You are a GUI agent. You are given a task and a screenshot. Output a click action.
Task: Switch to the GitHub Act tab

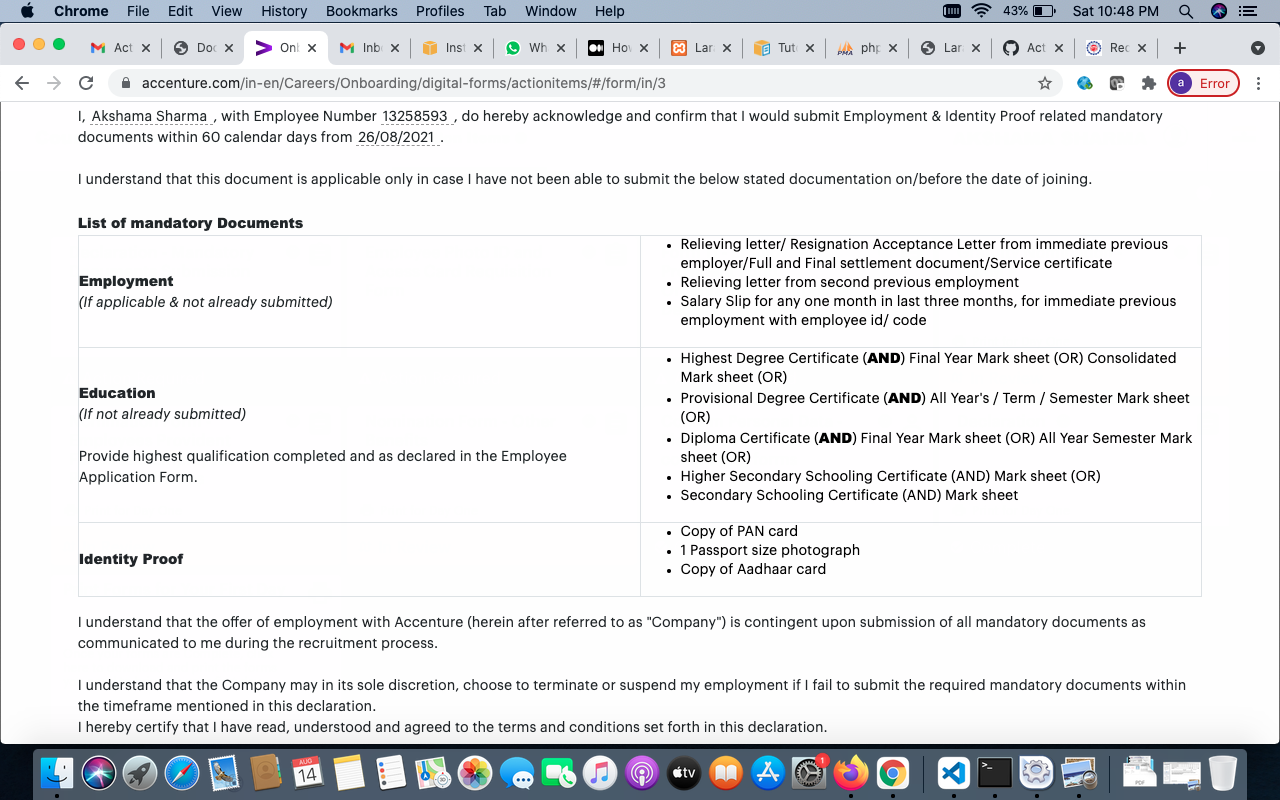(x=1033, y=48)
